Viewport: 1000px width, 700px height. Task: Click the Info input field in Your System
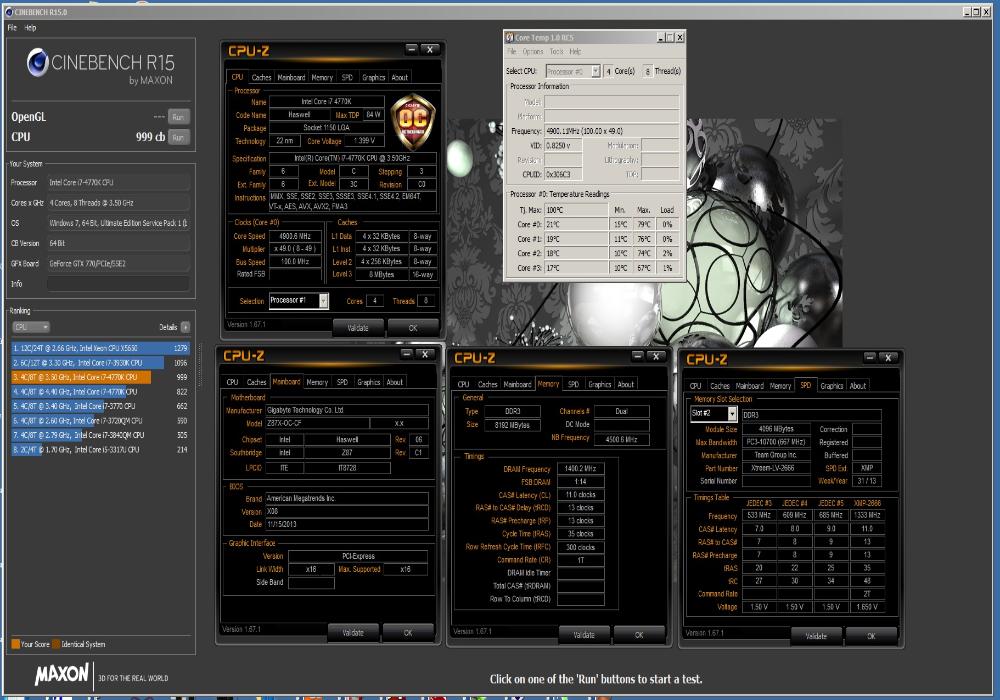[x=118, y=284]
